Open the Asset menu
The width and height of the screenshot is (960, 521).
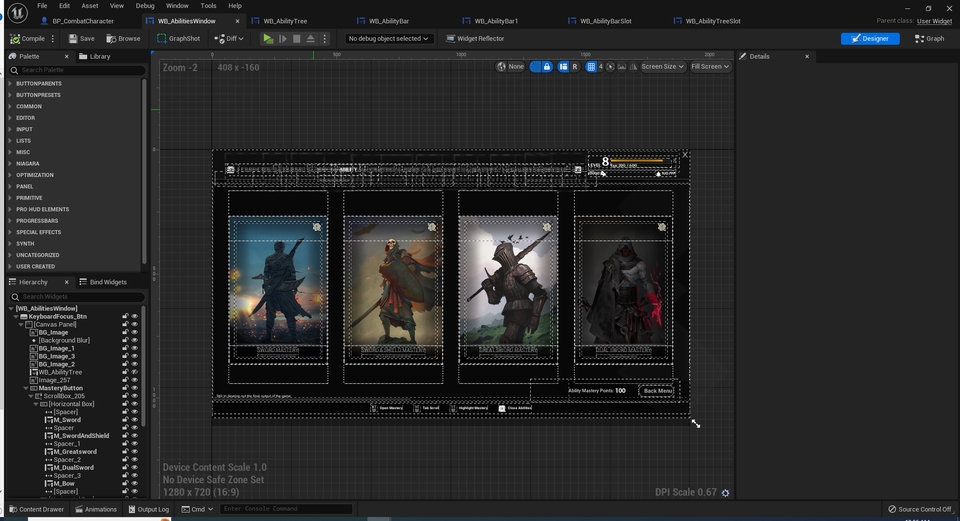[90, 6]
